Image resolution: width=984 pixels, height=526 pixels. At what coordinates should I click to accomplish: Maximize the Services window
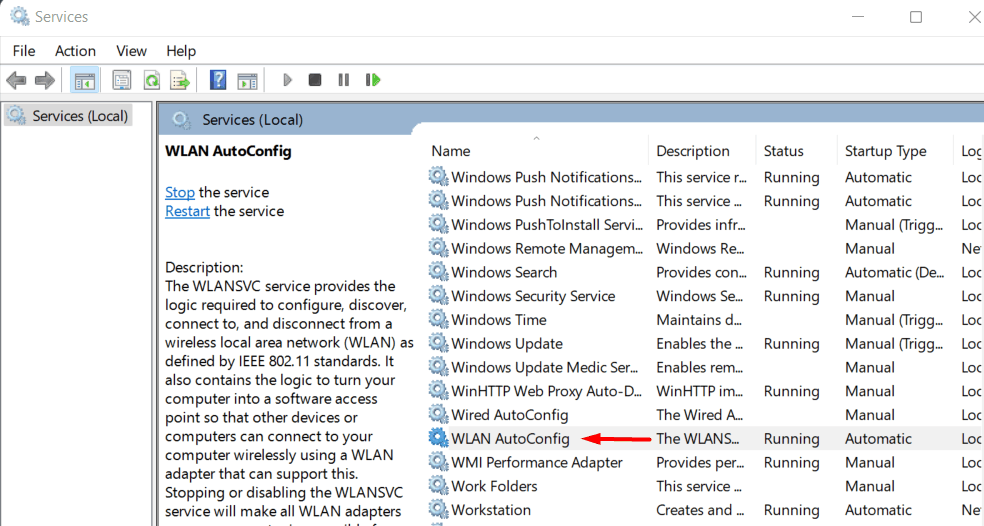pos(916,17)
